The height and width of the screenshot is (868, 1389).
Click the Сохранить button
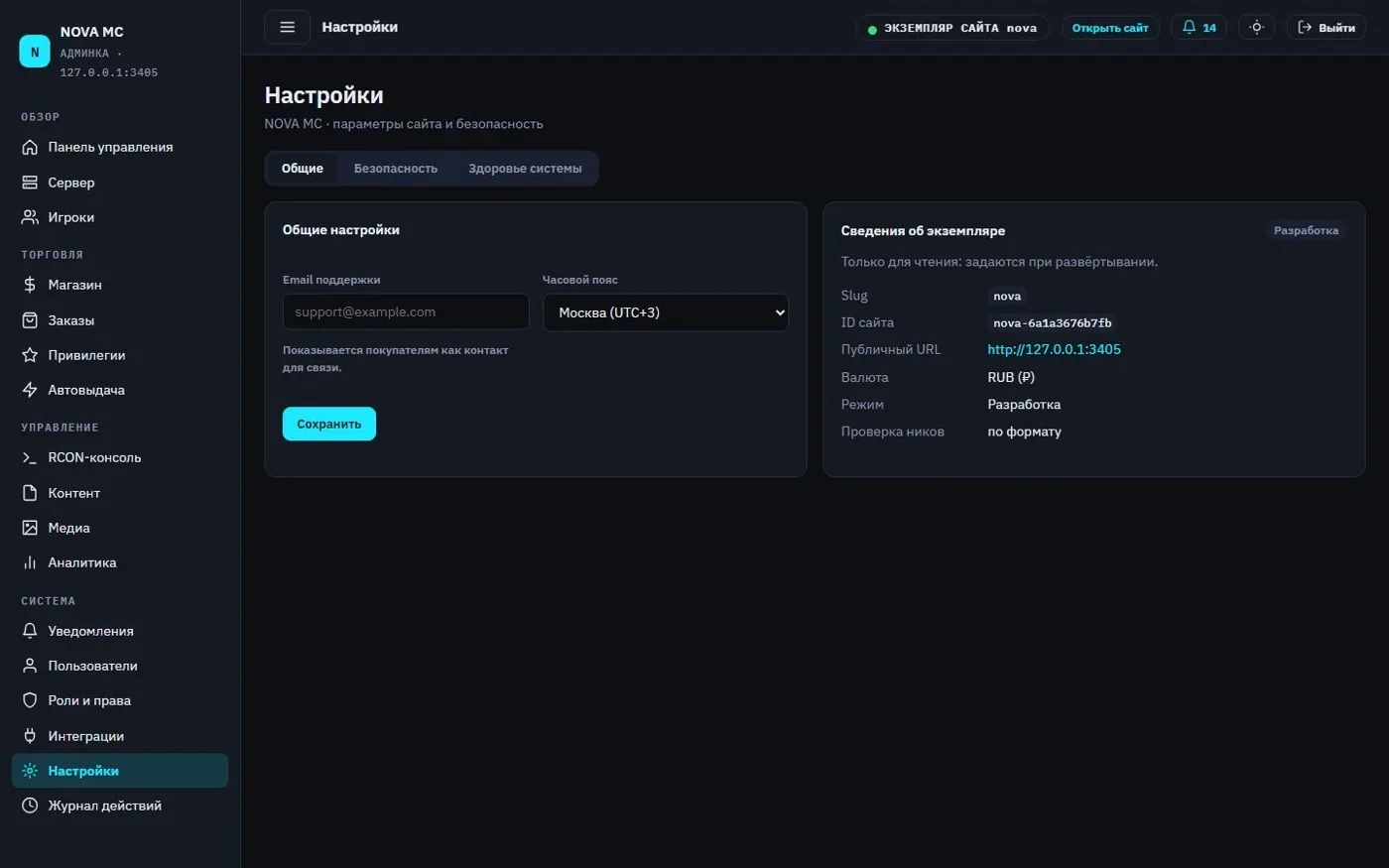click(329, 424)
